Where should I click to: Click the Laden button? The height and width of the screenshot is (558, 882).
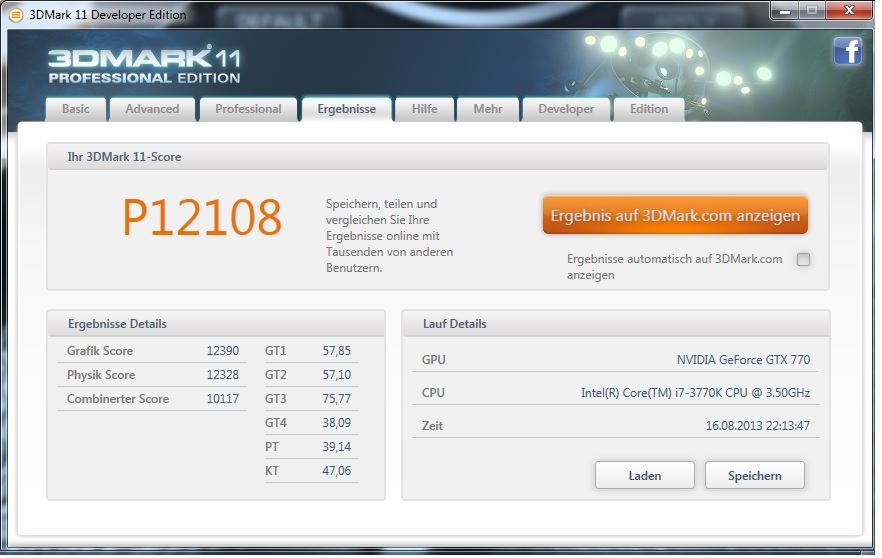click(645, 476)
